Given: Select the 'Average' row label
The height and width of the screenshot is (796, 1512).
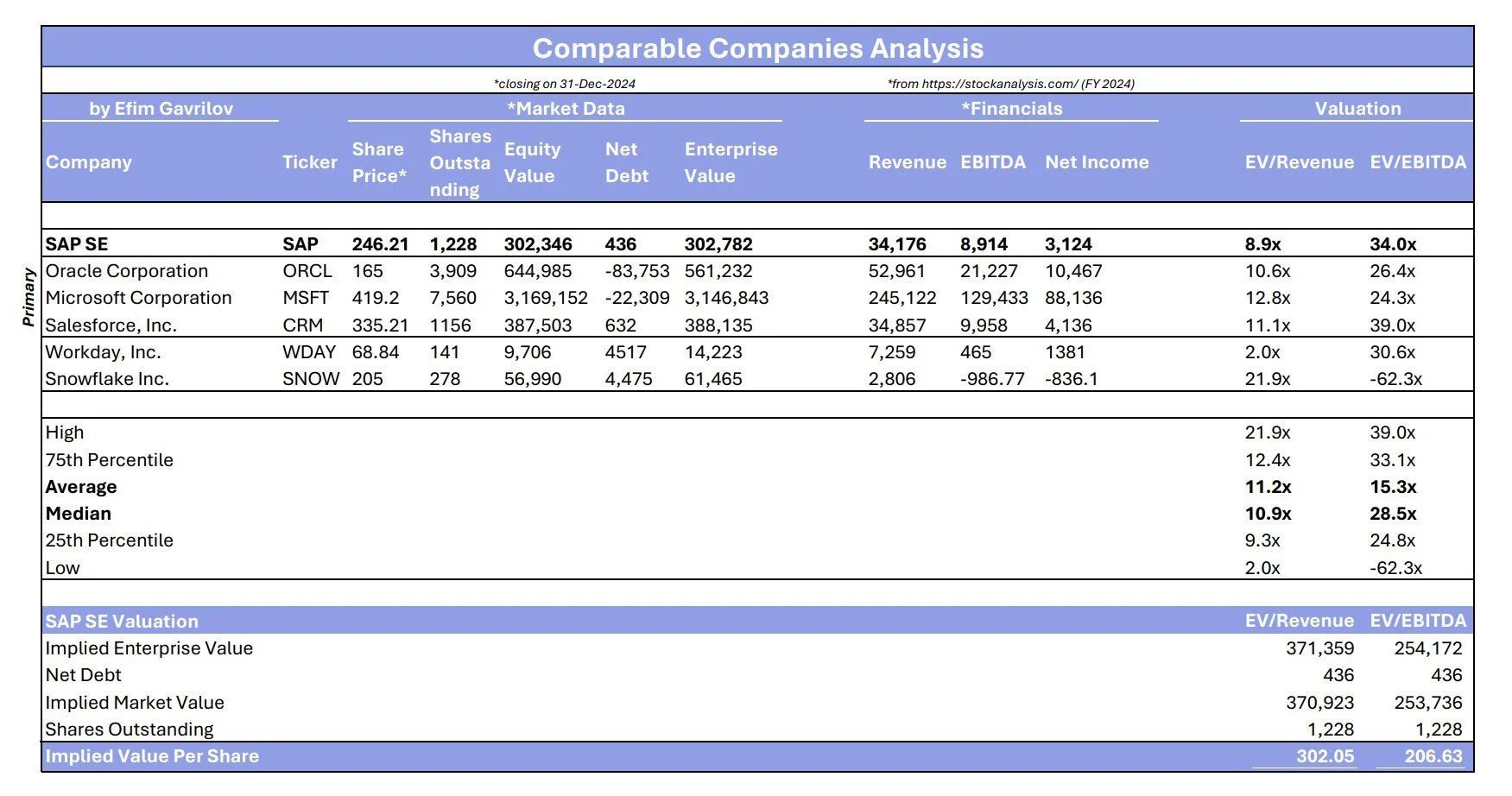Looking at the screenshot, I should pos(81,487).
